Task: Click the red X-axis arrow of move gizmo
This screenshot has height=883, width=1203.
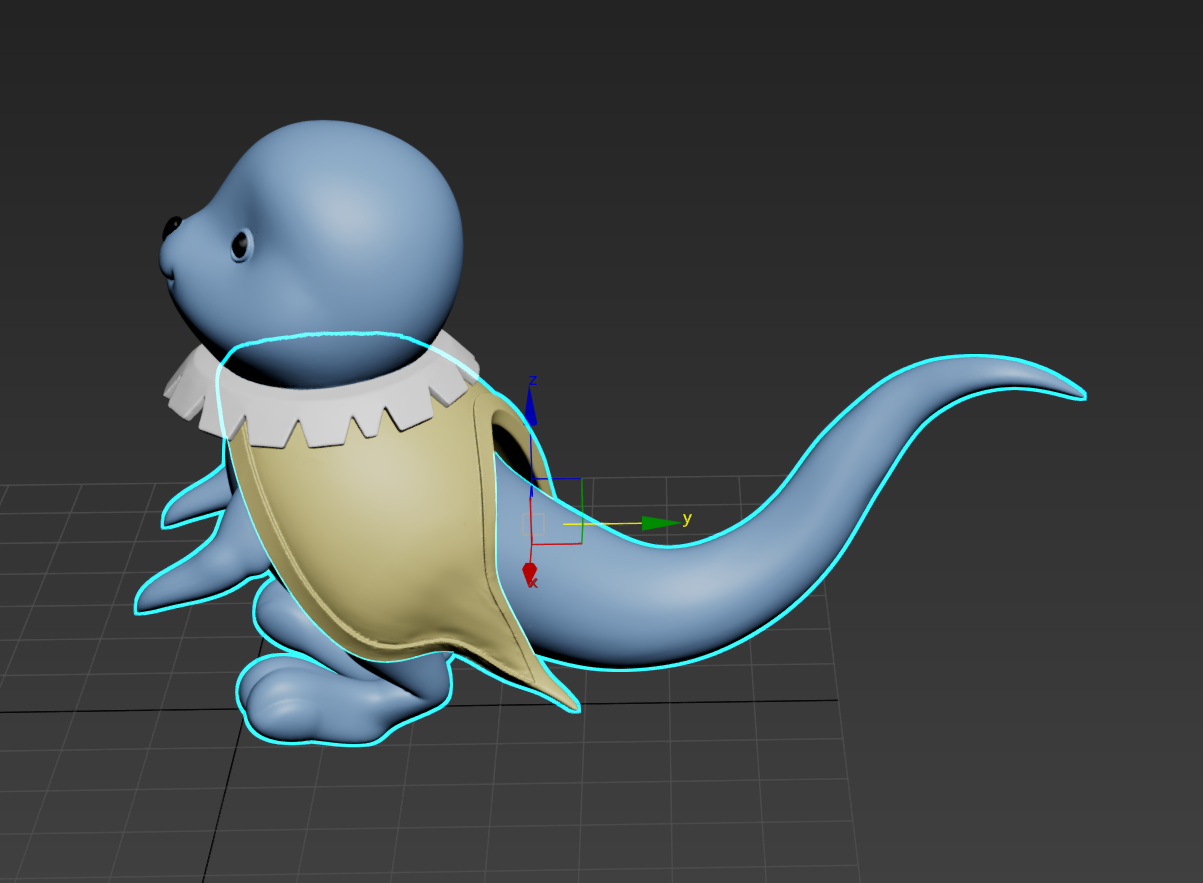Action: pyautogui.click(x=531, y=573)
